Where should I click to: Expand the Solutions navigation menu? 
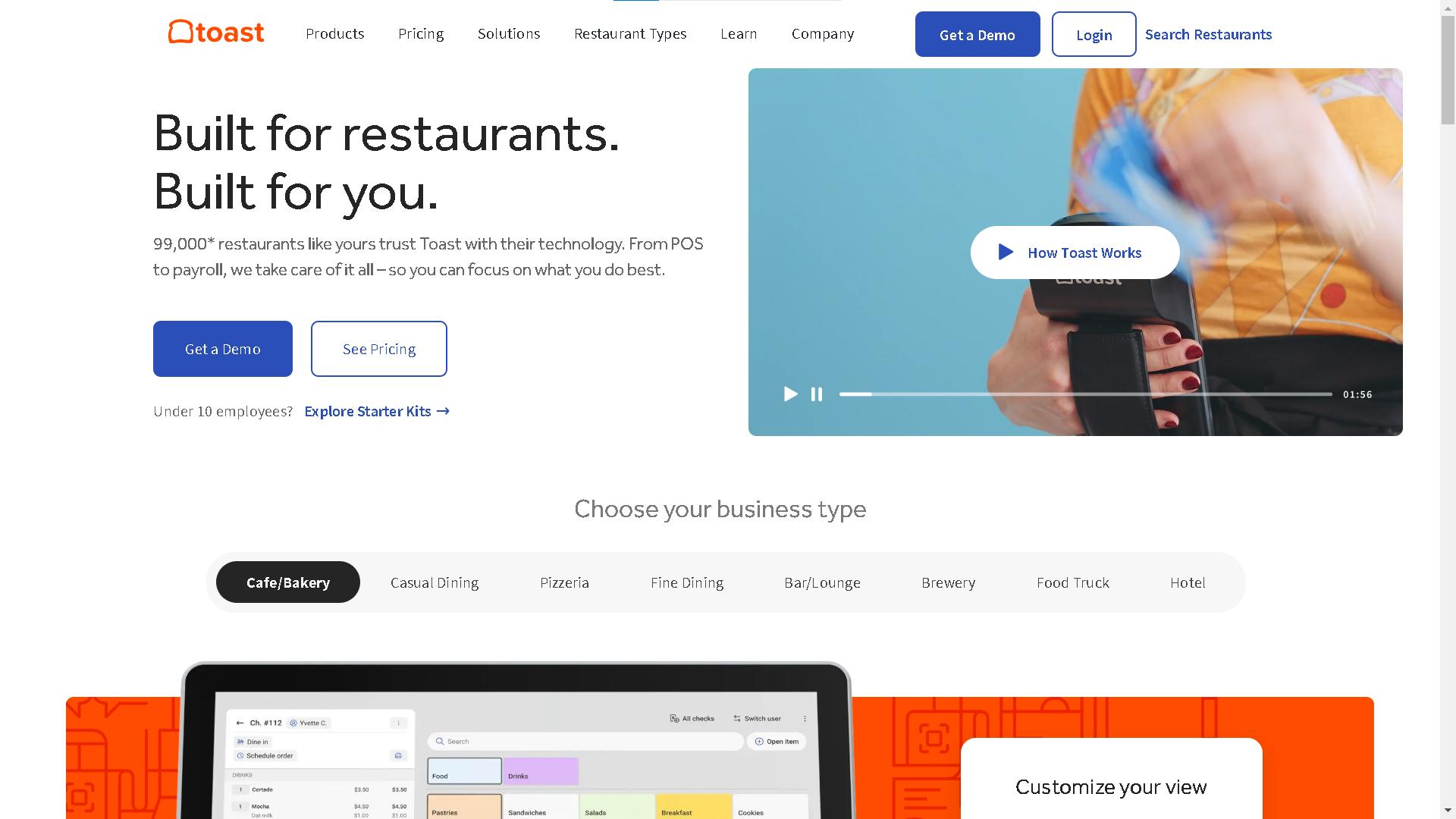pos(508,34)
